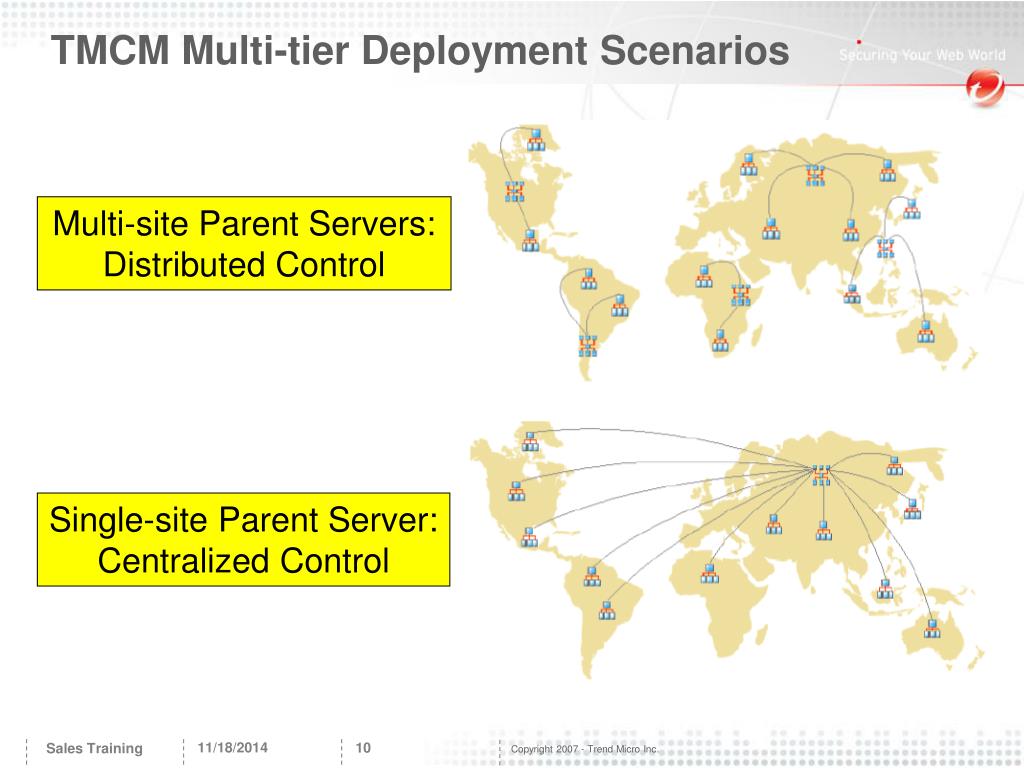Select Mexico child server in Centralized Control map
1024x768 pixels.
point(529,537)
